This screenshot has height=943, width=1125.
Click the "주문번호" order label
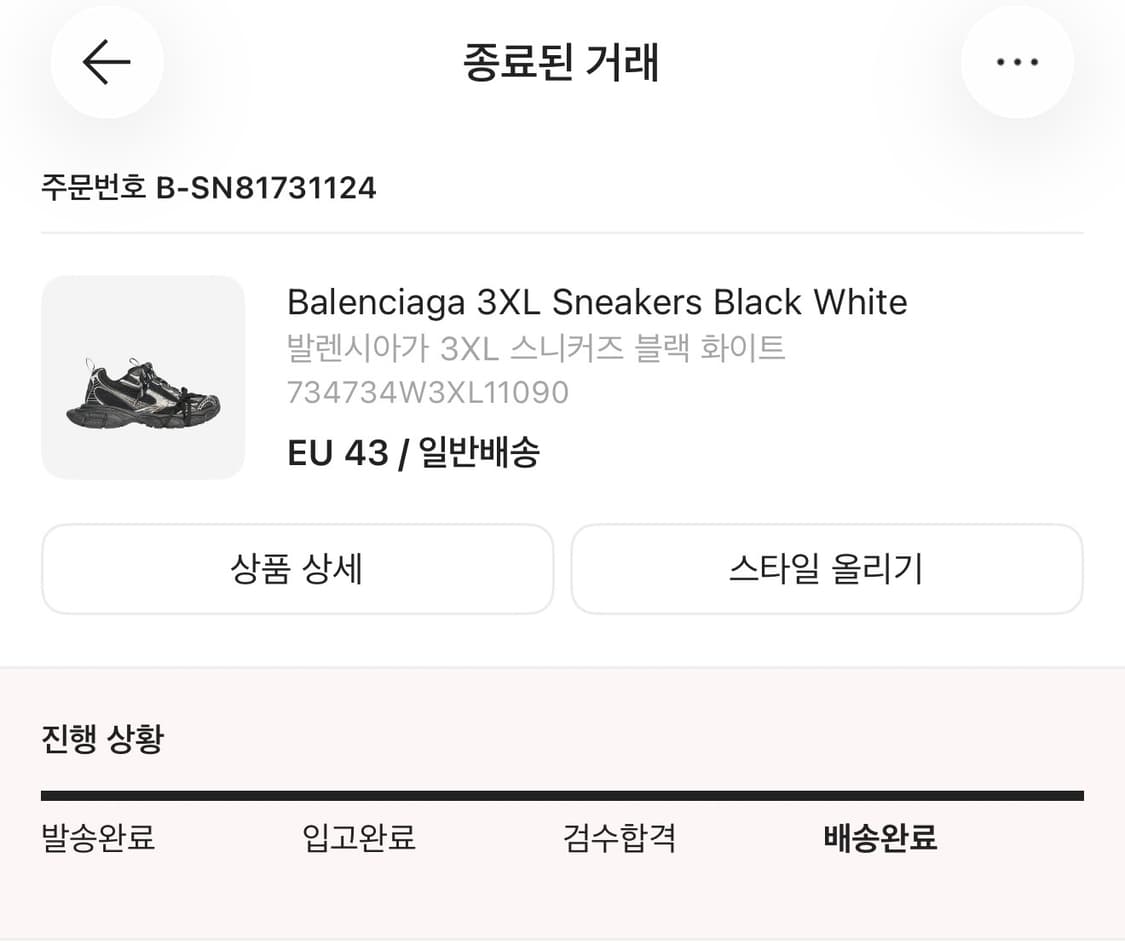[x=94, y=187]
